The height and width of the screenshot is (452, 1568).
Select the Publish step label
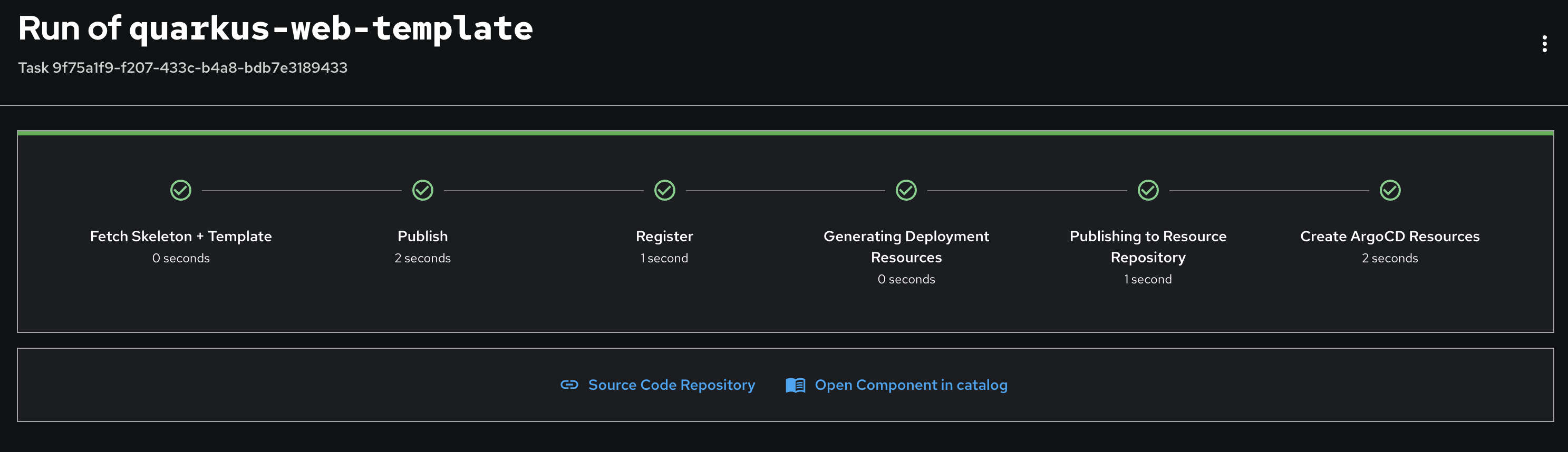(422, 236)
